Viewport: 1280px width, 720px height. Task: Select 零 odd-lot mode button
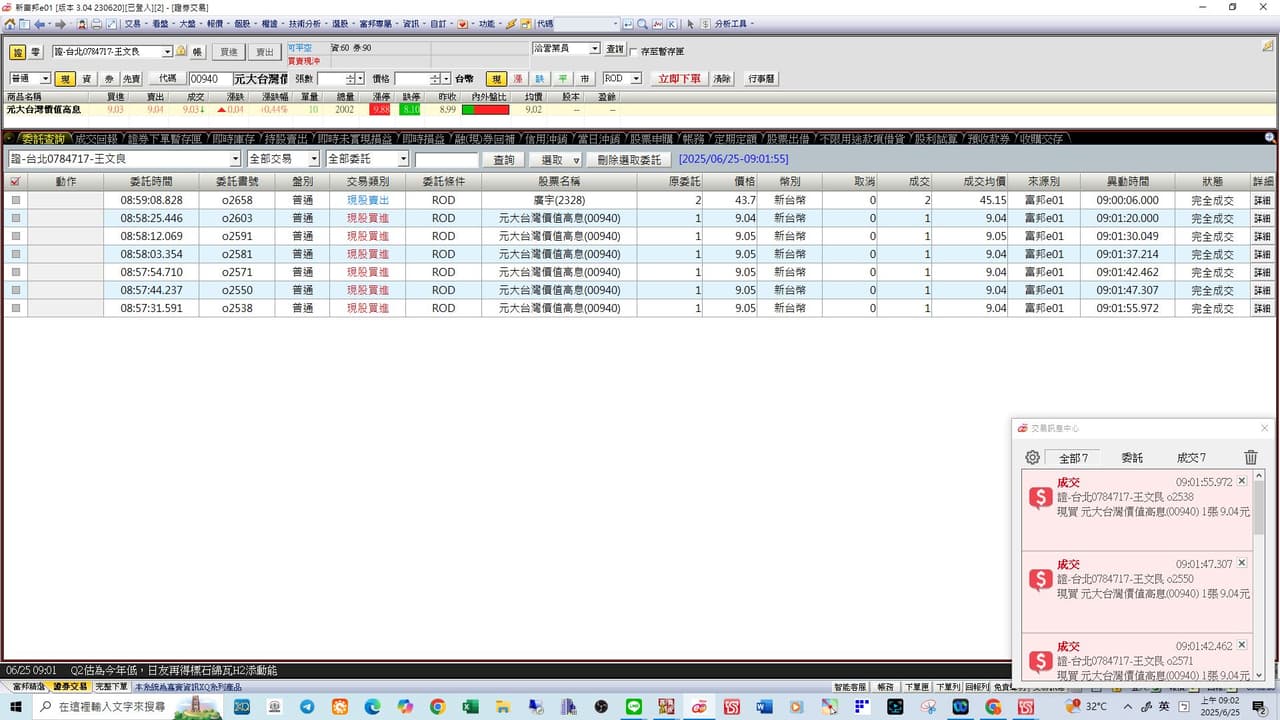(x=35, y=52)
